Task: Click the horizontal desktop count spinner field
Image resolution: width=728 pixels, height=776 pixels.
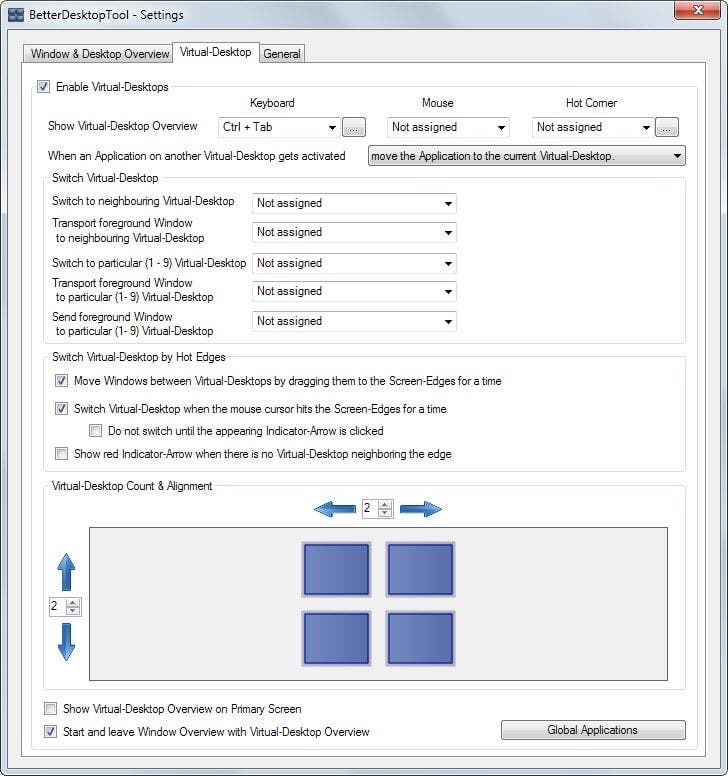Action: 378,508
